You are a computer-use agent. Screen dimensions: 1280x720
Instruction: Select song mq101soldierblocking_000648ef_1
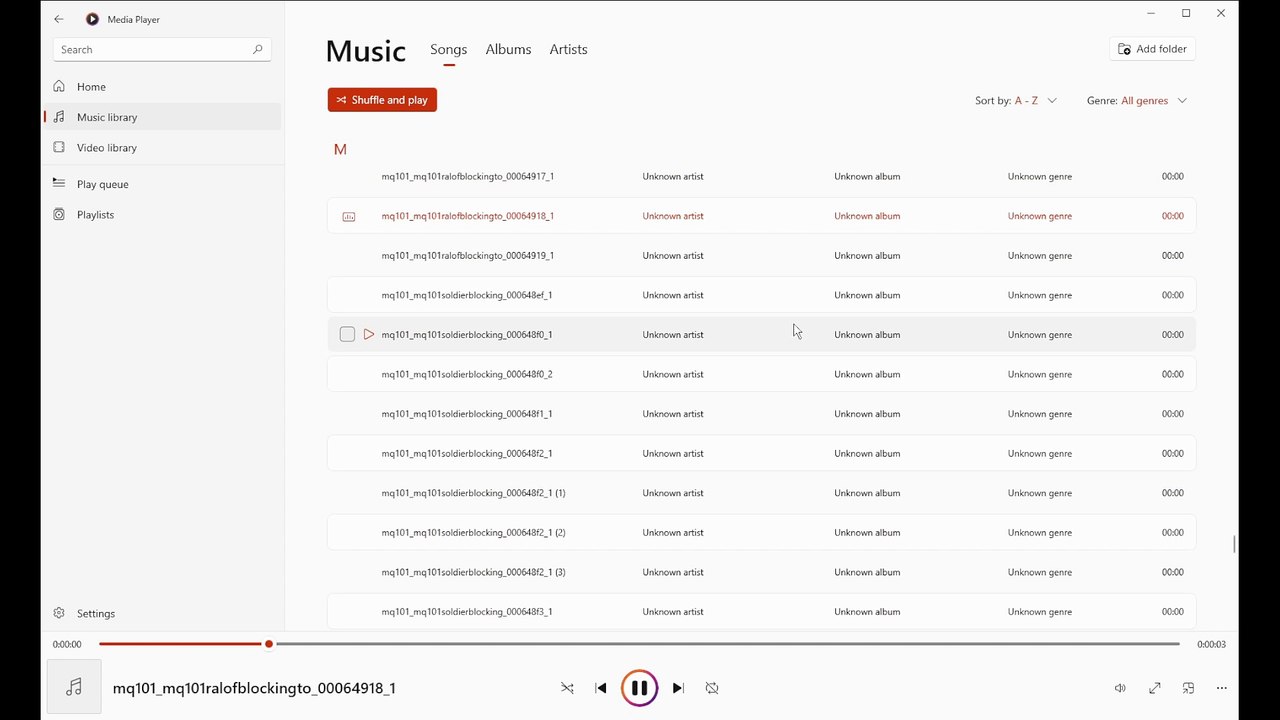click(x=761, y=295)
